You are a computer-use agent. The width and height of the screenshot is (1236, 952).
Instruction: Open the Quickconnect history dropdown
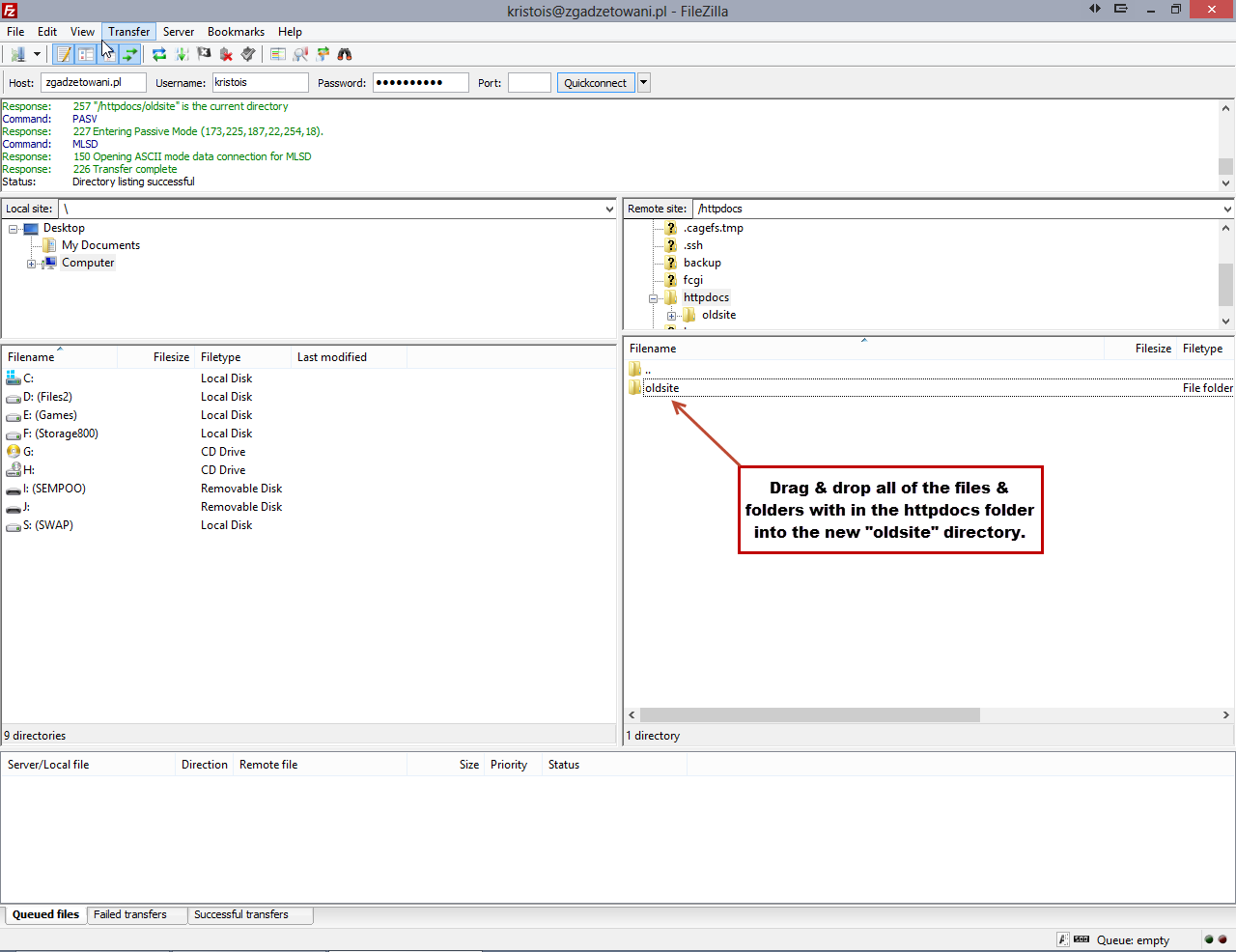click(x=644, y=83)
